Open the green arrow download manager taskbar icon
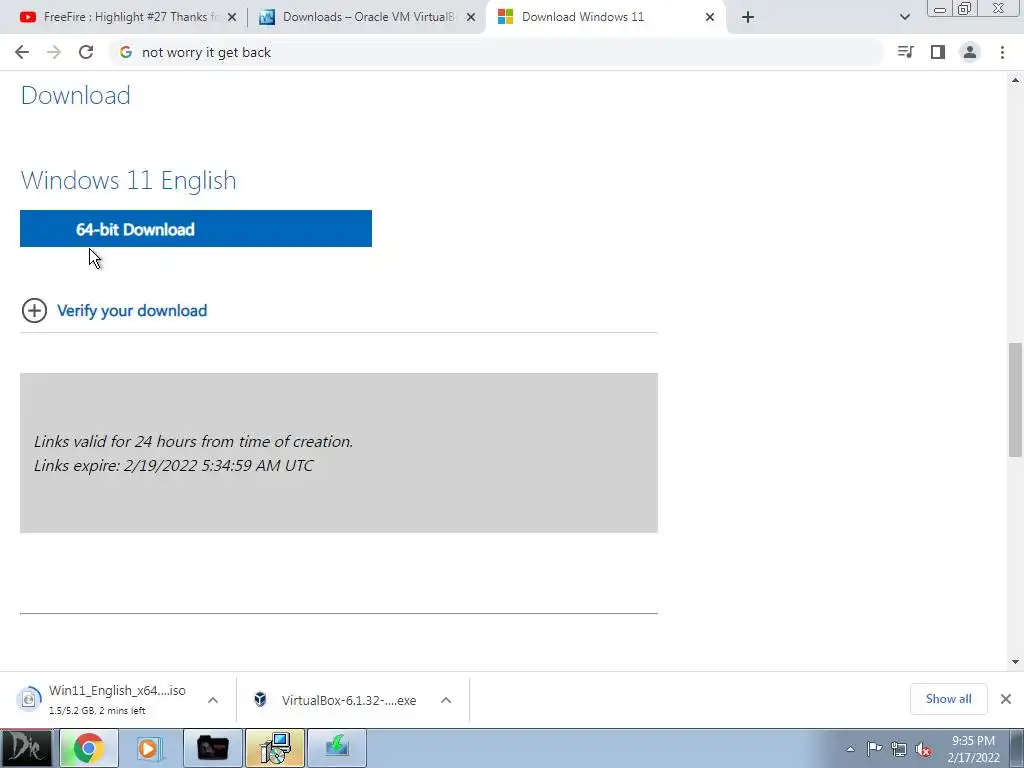The image size is (1024, 768). pyautogui.click(x=337, y=748)
